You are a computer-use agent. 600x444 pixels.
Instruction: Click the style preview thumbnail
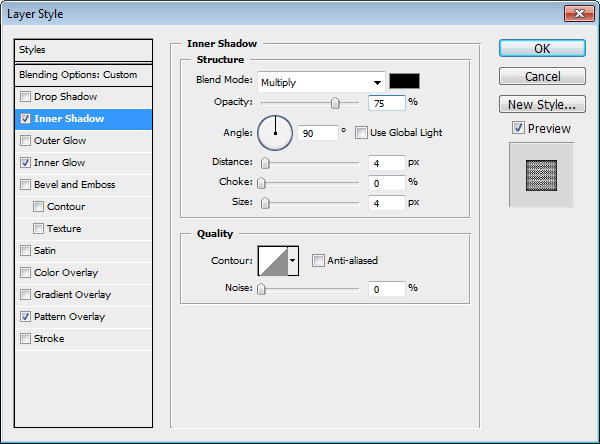click(x=541, y=175)
